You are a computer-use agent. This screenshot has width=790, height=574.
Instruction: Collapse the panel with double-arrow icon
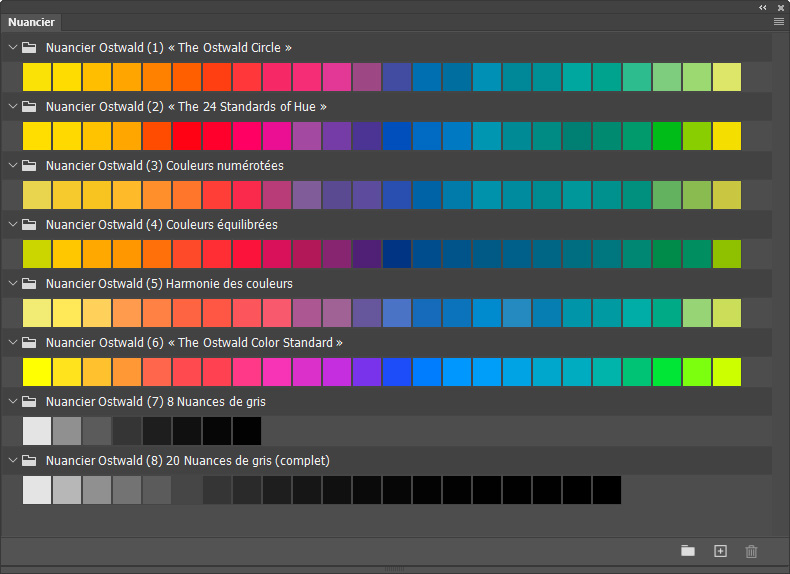(763, 8)
